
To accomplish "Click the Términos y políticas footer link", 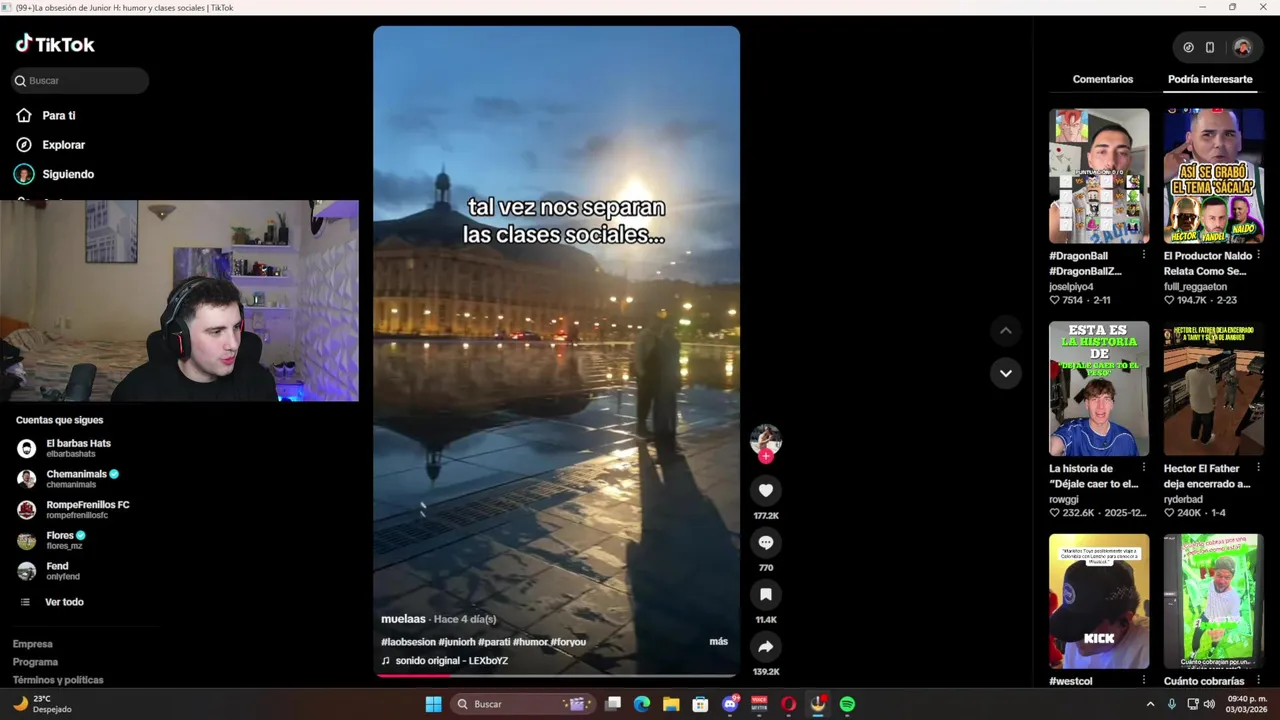I will (x=58, y=680).
